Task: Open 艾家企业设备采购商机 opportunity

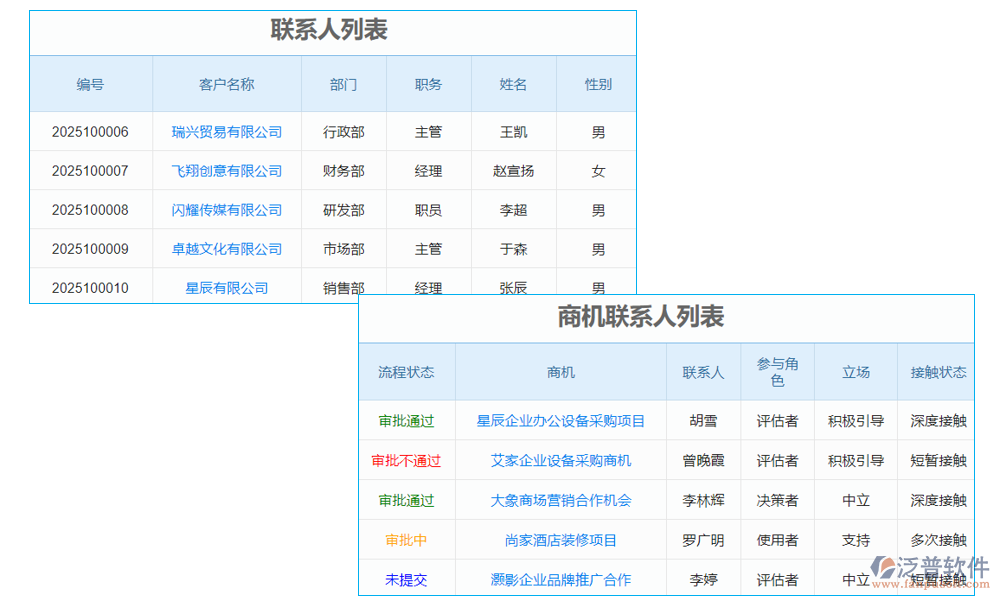Action: coord(561,460)
